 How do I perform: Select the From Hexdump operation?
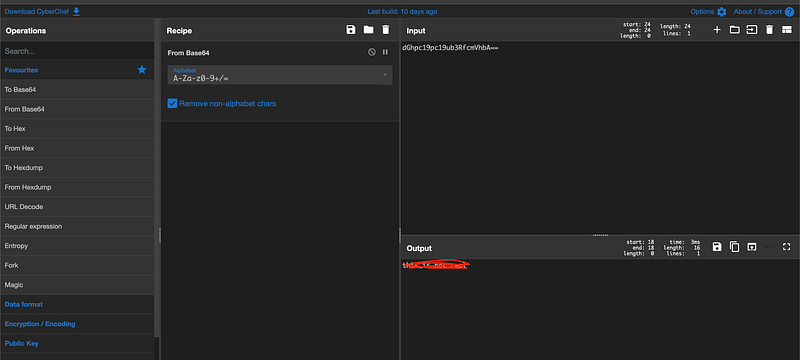click(x=77, y=187)
